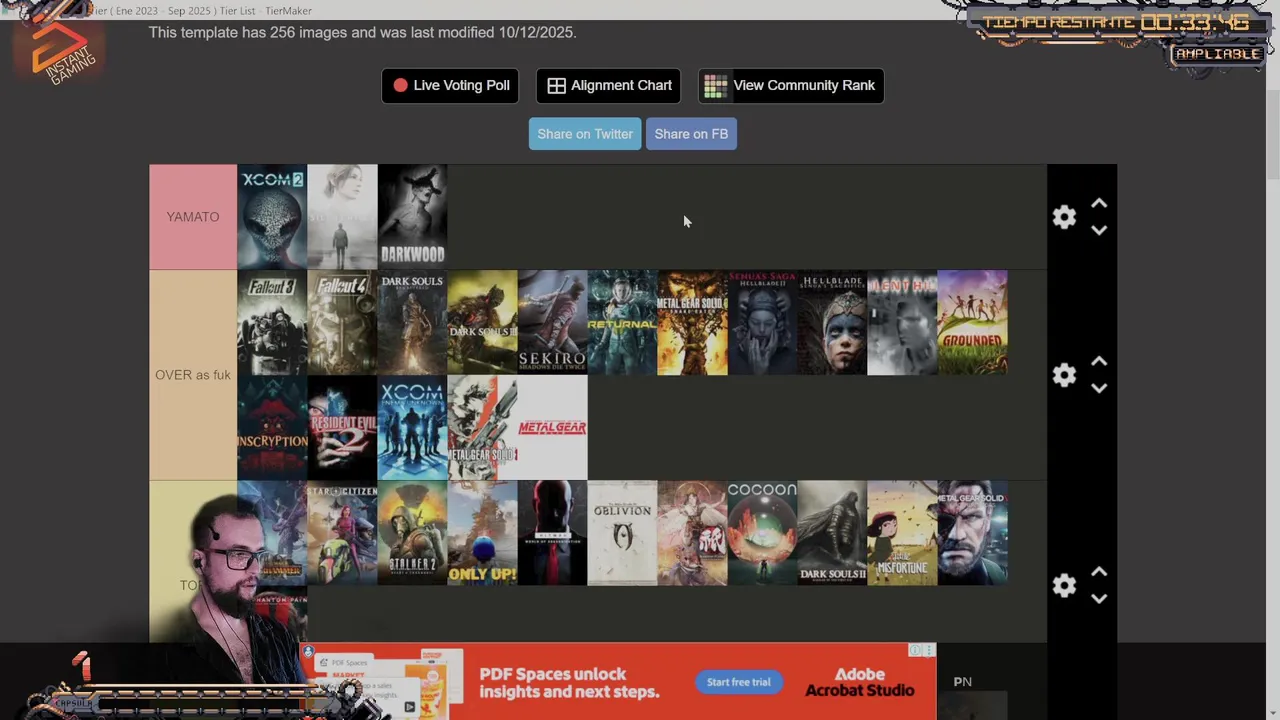Select the Sekiro Shadows Die Twice cover
The image size is (1280, 720).
point(552,322)
